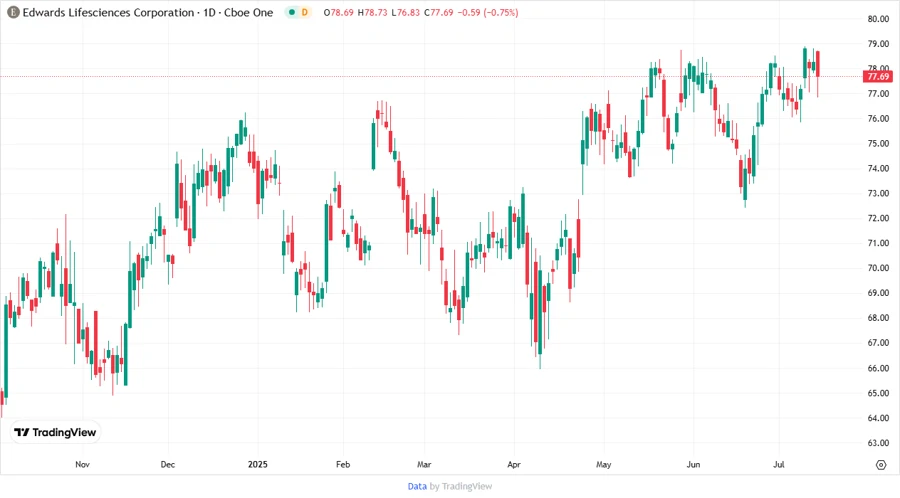The height and width of the screenshot is (498, 900).
Task: Click the TradingView logo badge
Action: pos(55,433)
